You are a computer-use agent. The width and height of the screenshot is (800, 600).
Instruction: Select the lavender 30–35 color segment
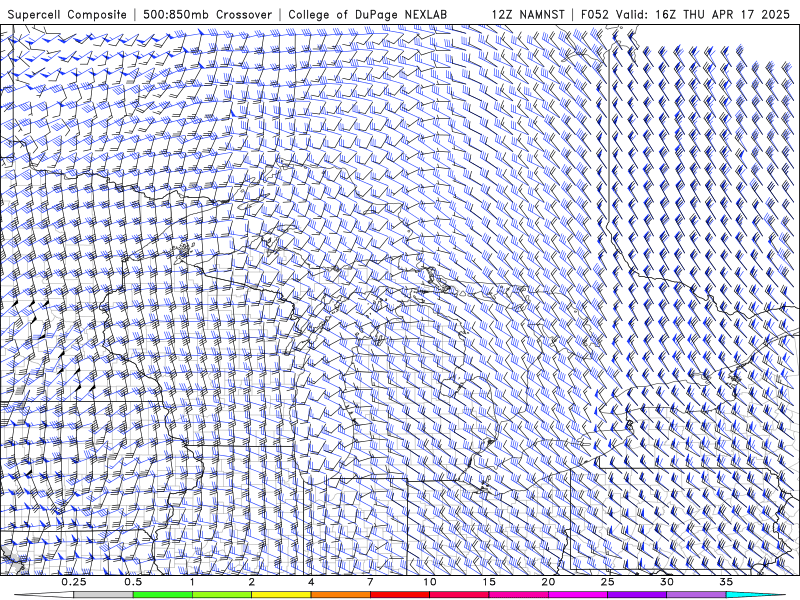[x=696, y=595]
